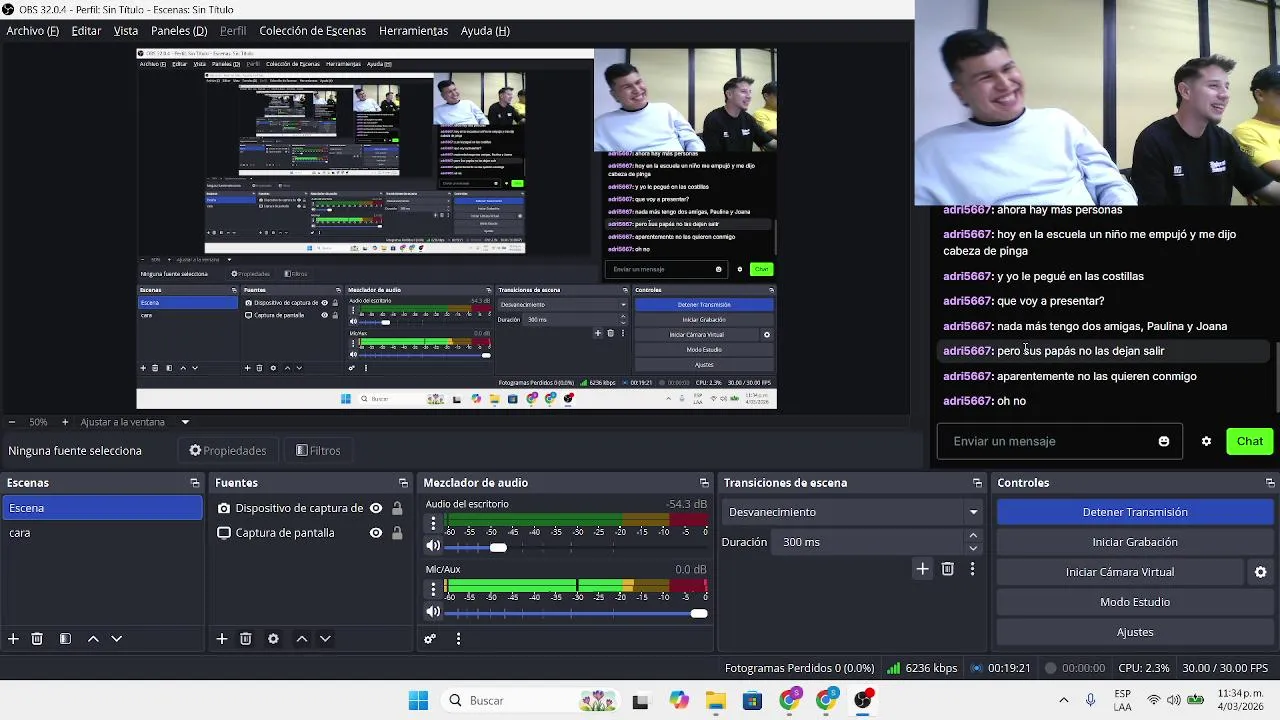The height and width of the screenshot is (720, 1280).
Task: Open virtual camera settings gear
Action: (x=1260, y=572)
